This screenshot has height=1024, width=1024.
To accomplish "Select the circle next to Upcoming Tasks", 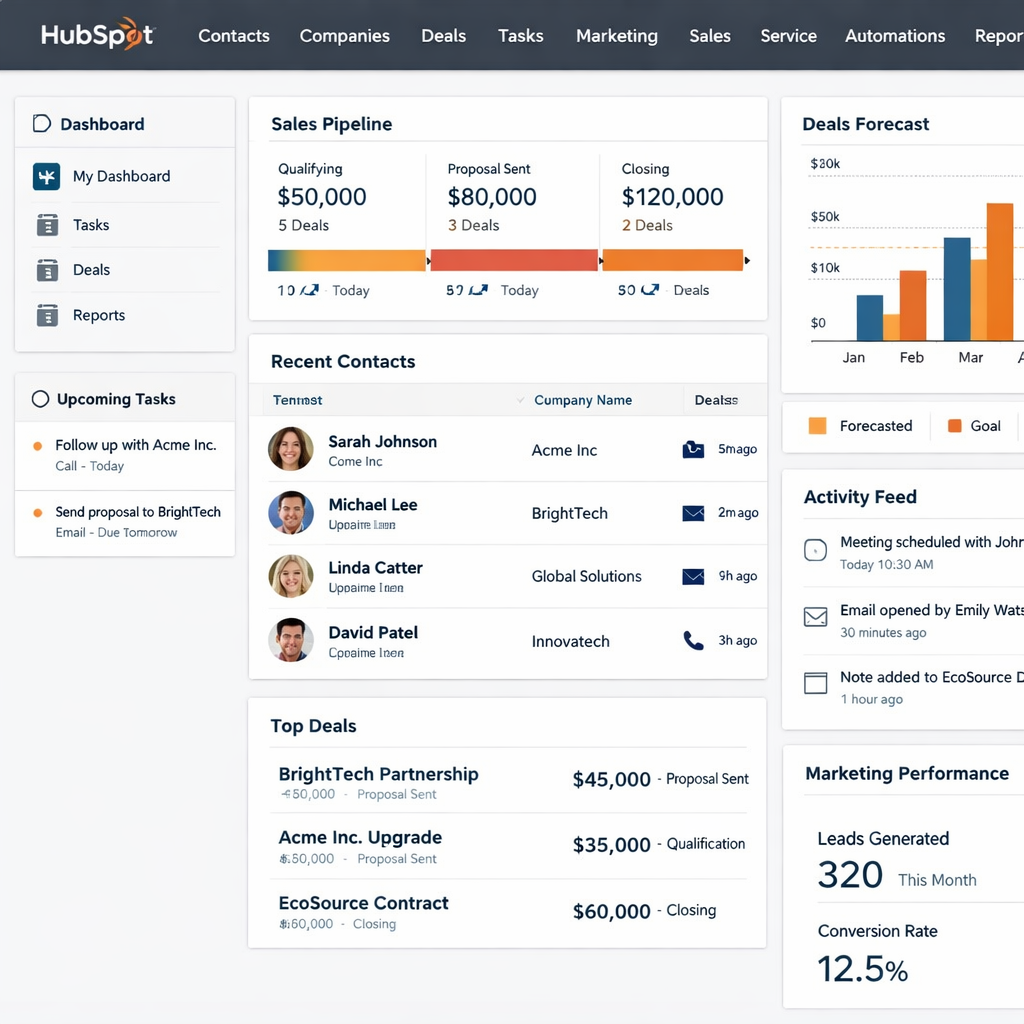I will click(40, 399).
